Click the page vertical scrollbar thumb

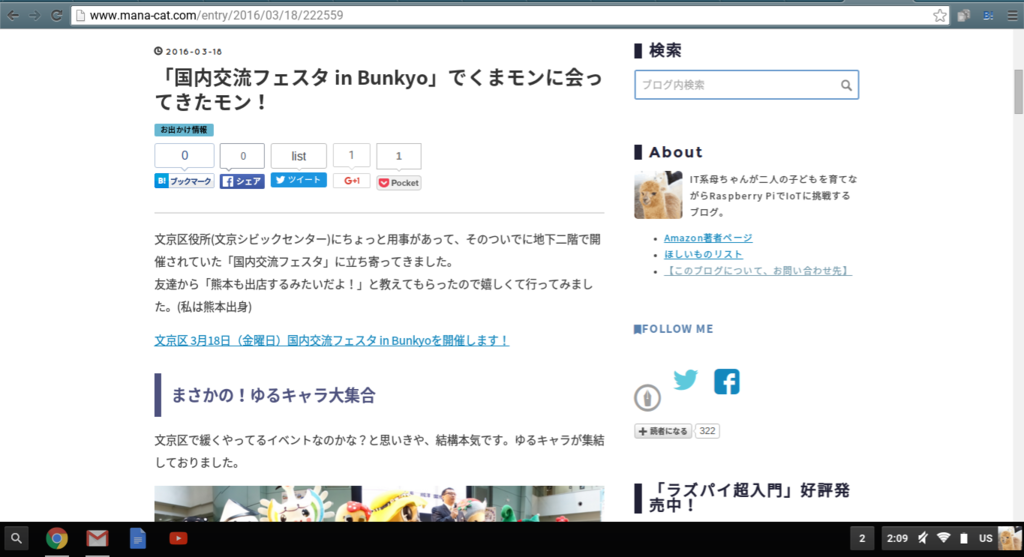[x=1018, y=91]
